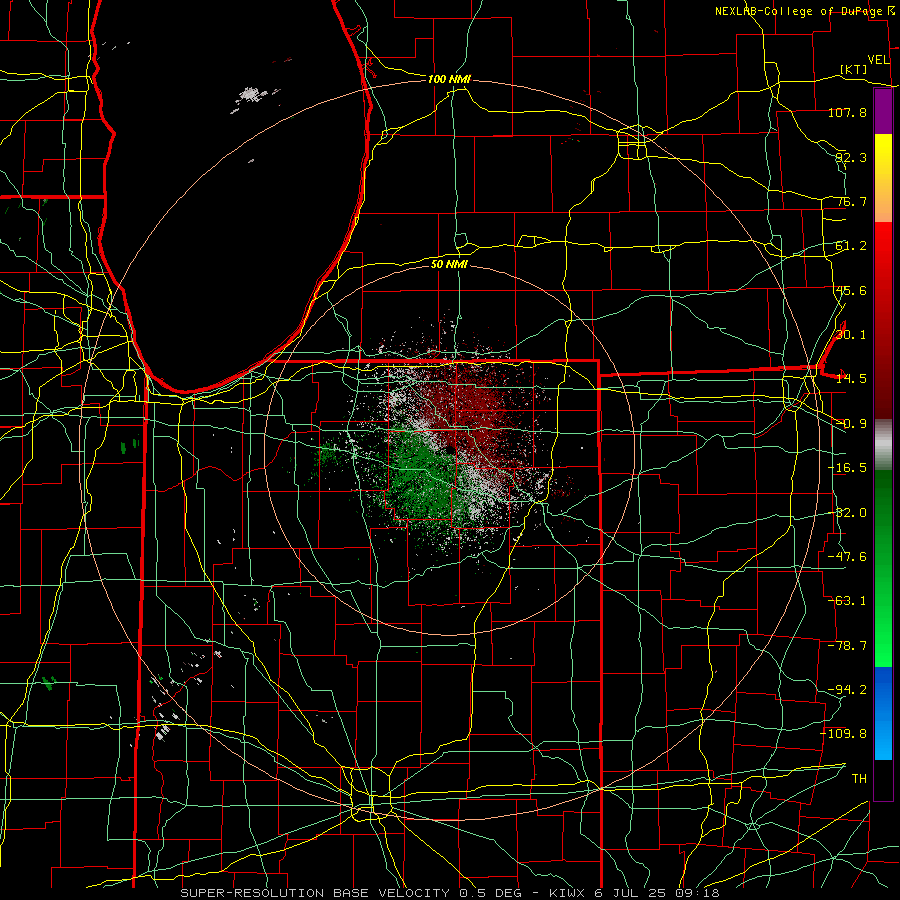Select the -32.0 velocity scale value
This screenshot has height=900, width=900.
(847, 513)
